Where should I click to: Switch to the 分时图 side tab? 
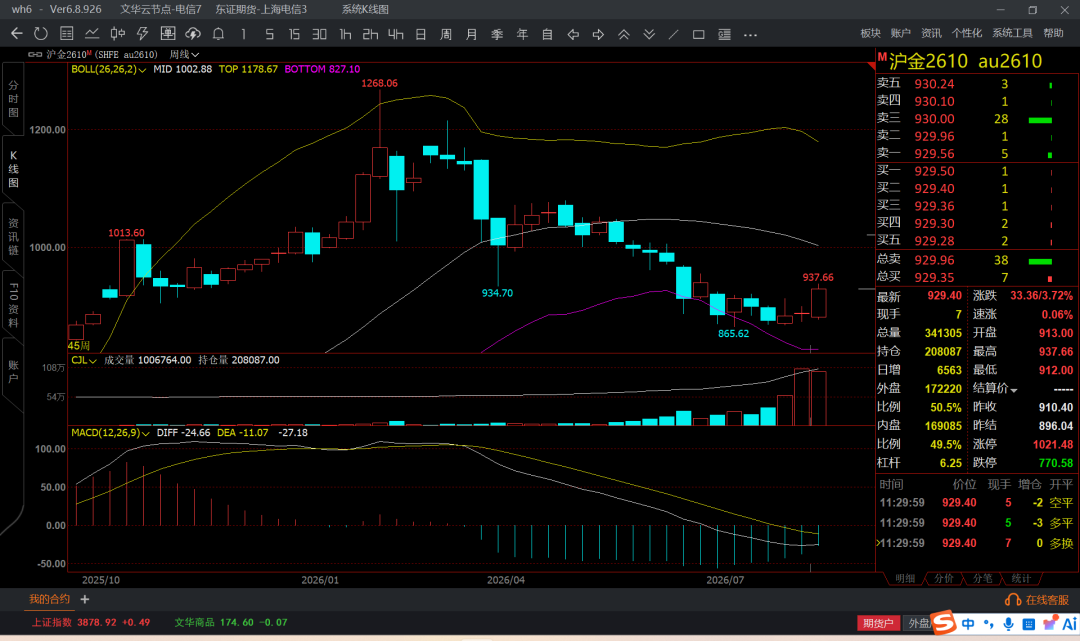(13, 98)
